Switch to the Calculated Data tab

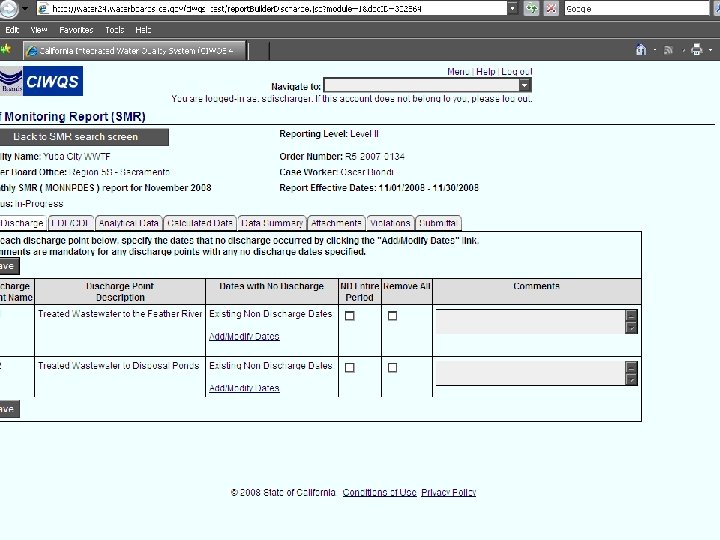200,223
